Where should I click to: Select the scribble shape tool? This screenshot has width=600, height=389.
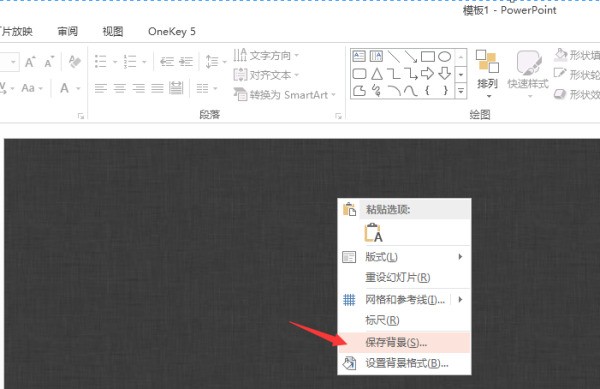click(x=377, y=91)
